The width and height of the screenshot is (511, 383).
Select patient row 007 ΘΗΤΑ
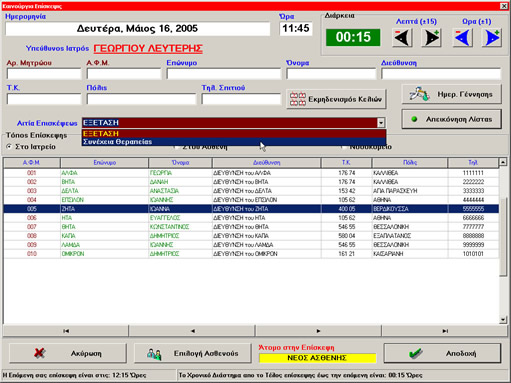[251, 227]
